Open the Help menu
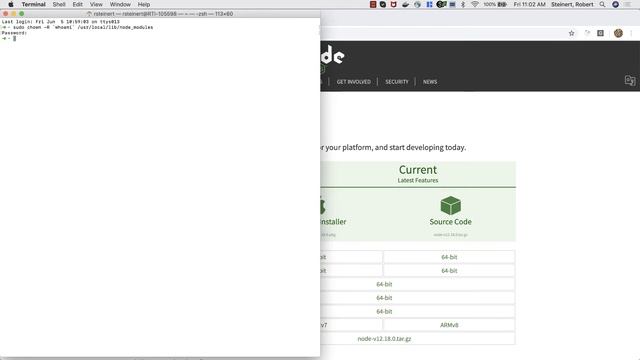 (x=144, y=4)
